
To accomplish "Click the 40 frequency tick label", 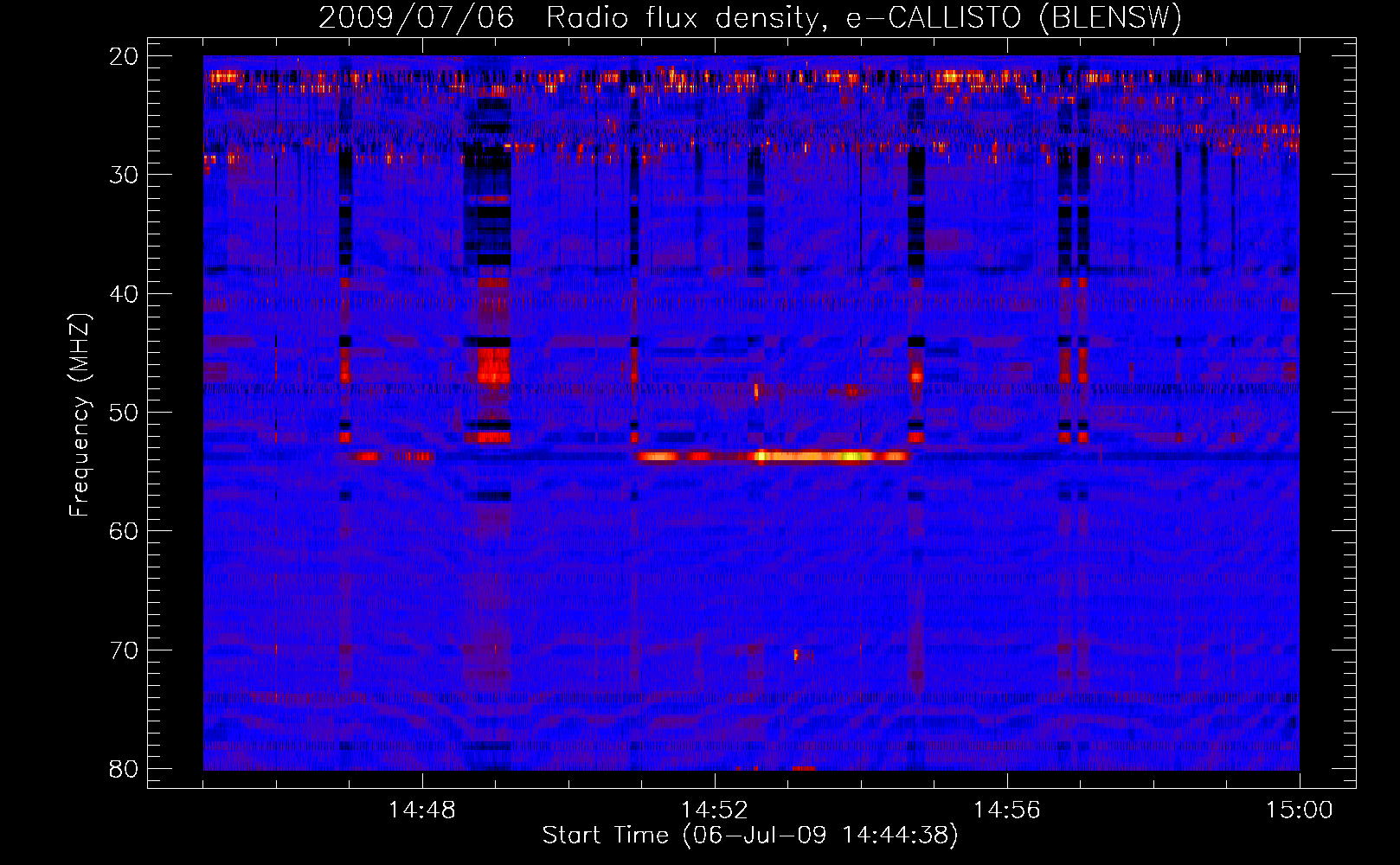I will coord(125,294).
